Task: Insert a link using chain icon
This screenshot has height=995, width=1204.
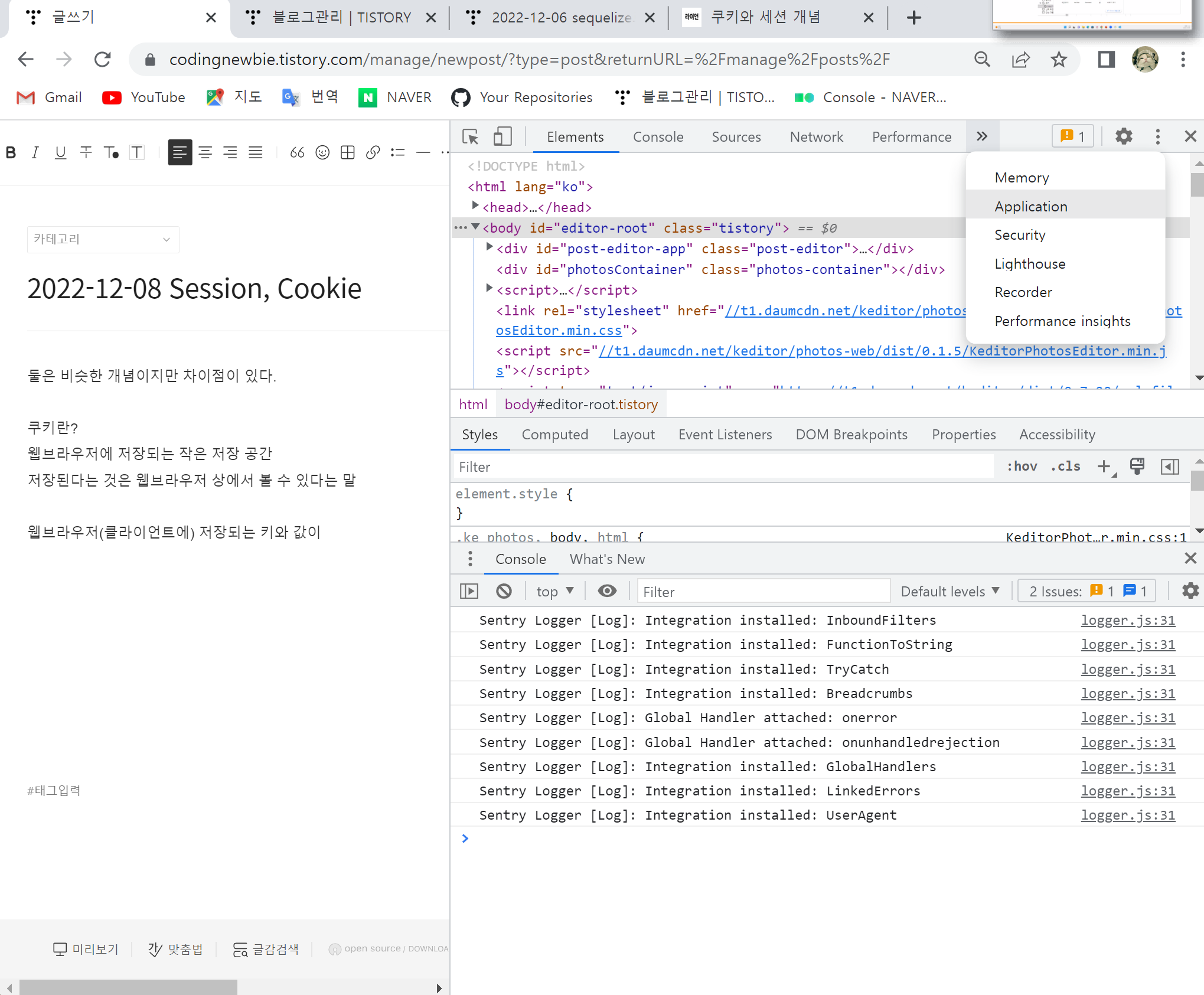Action: pos(373,153)
